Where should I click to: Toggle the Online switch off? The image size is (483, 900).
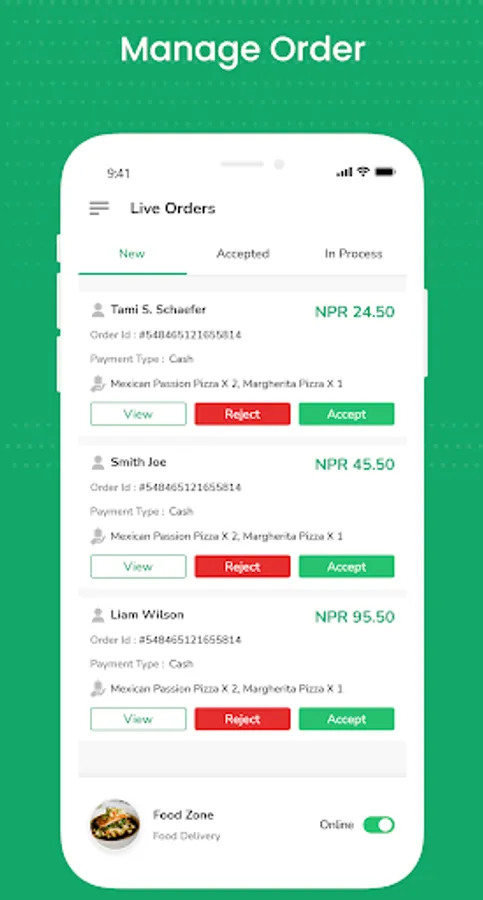point(379,825)
